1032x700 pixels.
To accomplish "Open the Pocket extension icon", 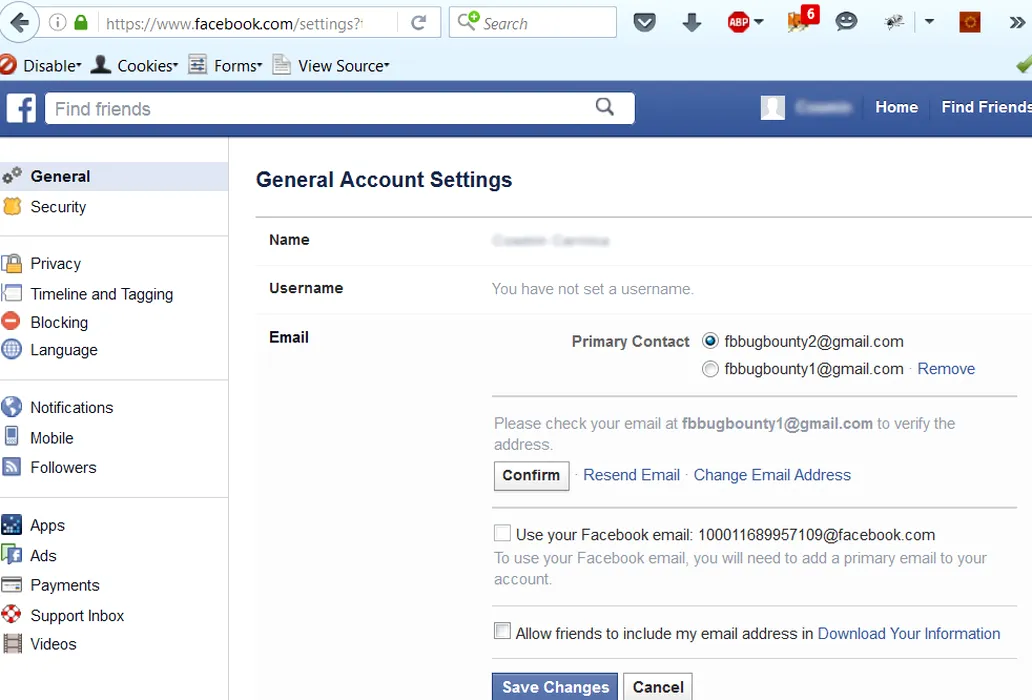I will click(x=645, y=22).
